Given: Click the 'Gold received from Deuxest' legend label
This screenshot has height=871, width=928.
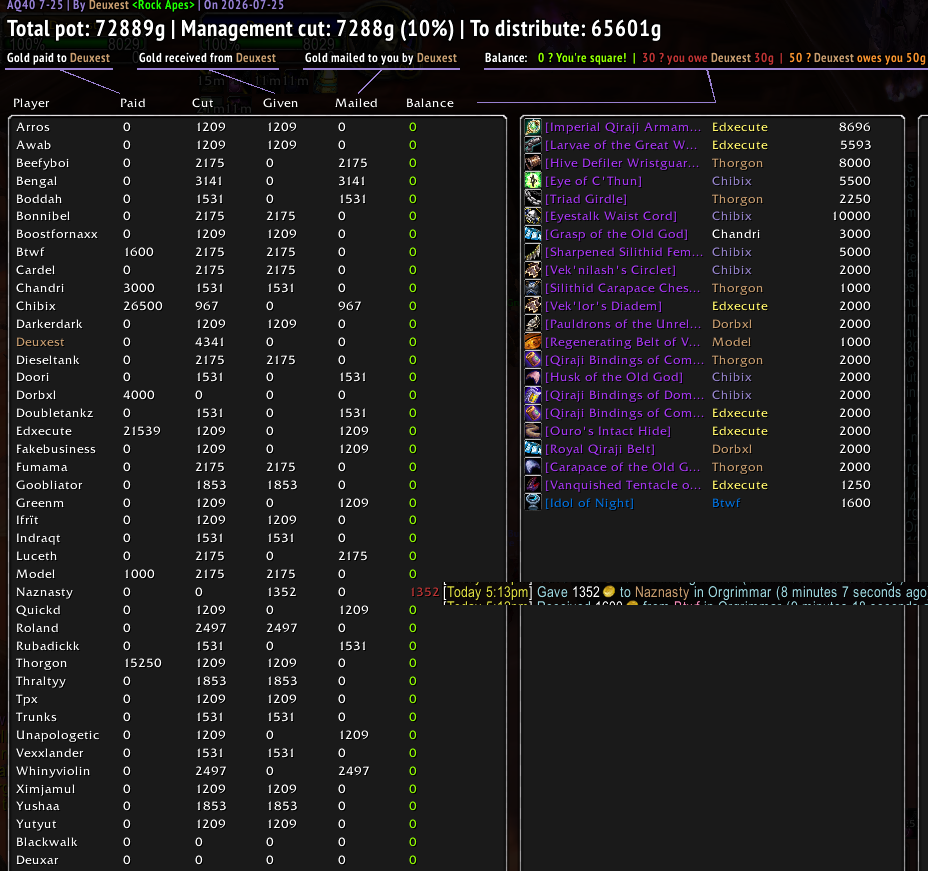Looking at the screenshot, I should [207, 58].
